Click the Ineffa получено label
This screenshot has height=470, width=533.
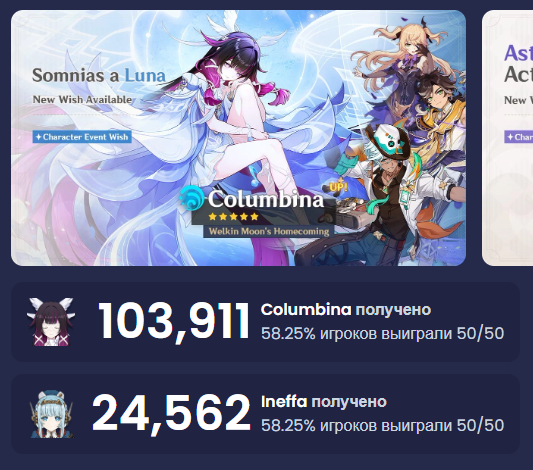[x=324, y=402]
